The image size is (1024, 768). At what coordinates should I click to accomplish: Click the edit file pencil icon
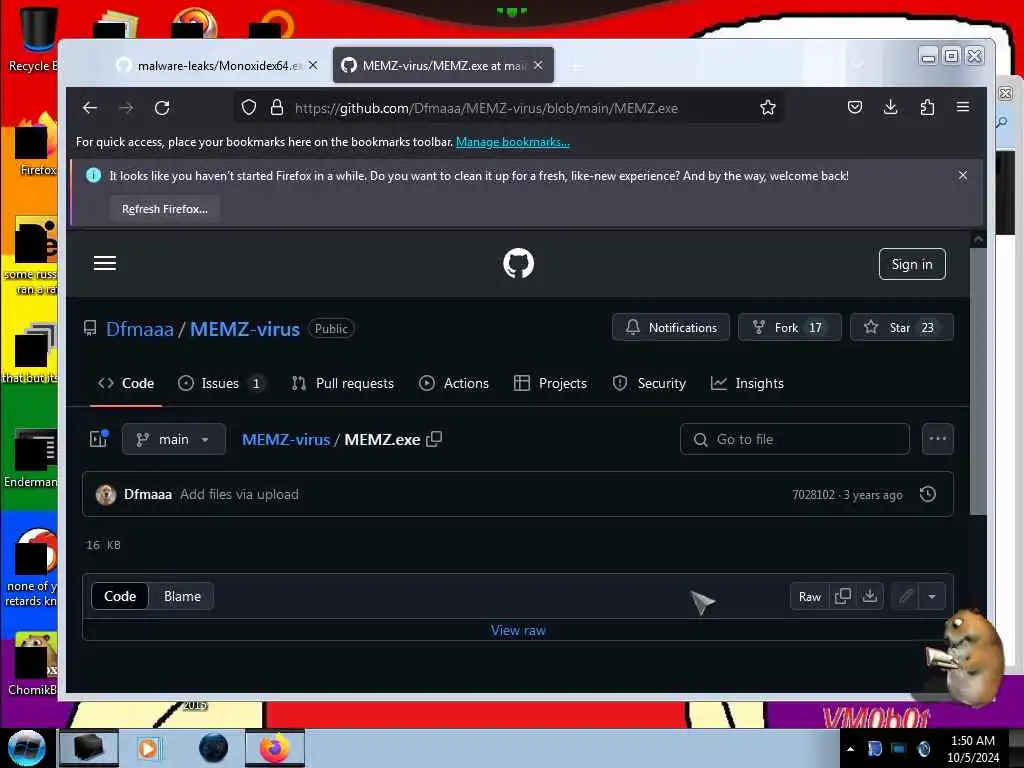tap(905, 596)
